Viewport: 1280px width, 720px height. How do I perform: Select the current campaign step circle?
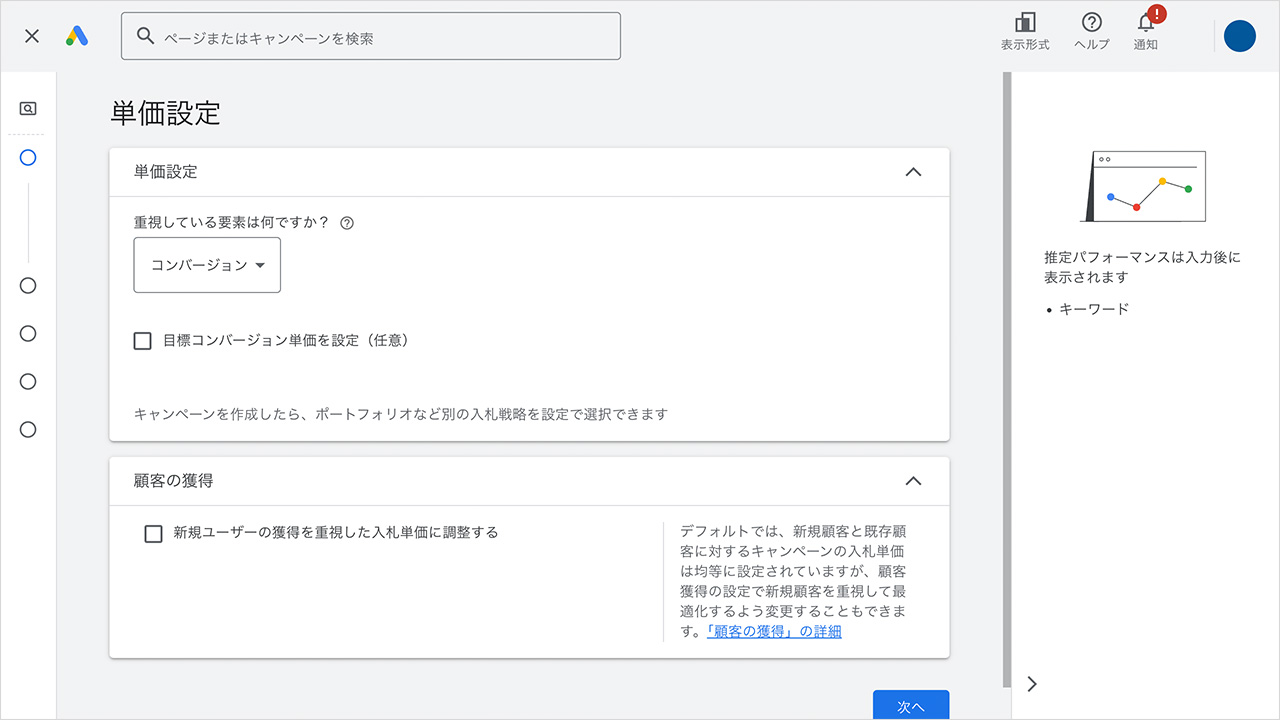point(28,157)
